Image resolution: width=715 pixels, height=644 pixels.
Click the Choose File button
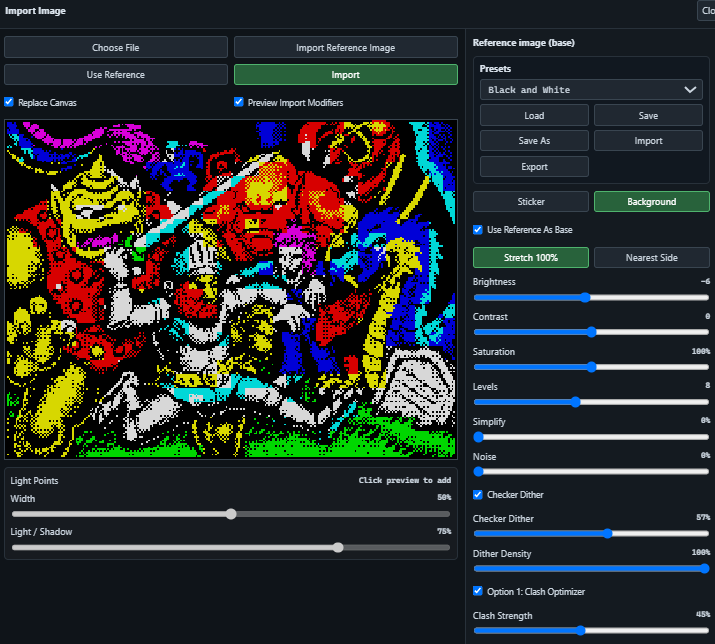click(x=116, y=47)
